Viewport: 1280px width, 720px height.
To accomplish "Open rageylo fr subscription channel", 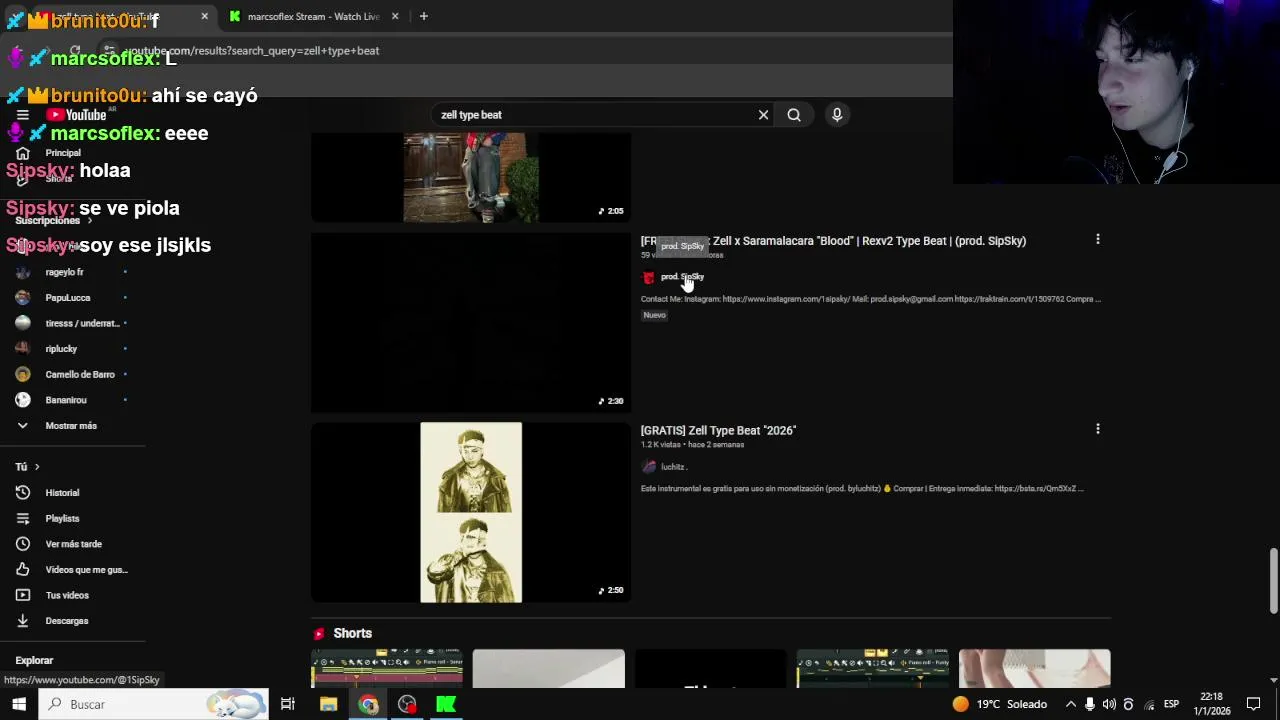I will coord(64,272).
